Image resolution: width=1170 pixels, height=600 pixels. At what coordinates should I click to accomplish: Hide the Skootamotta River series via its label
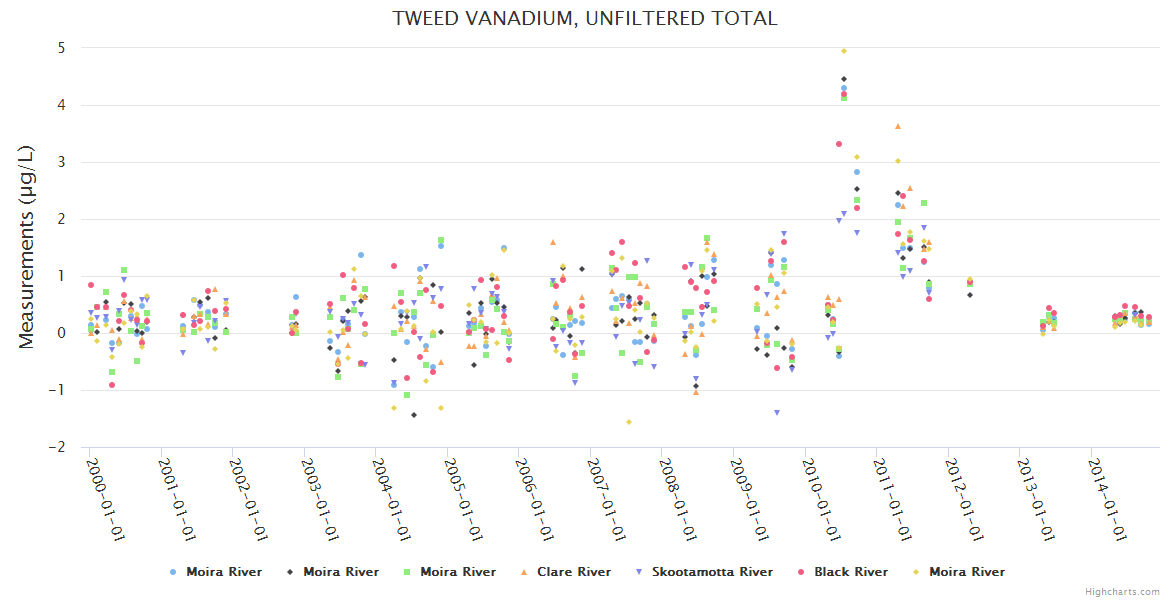tap(712, 572)
